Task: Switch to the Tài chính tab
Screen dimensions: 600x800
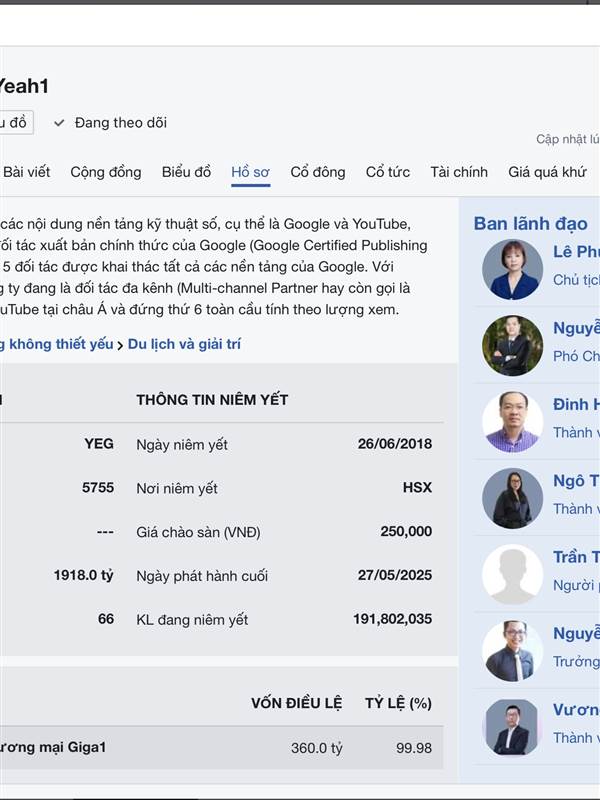Action: click(x=459, y=172)
